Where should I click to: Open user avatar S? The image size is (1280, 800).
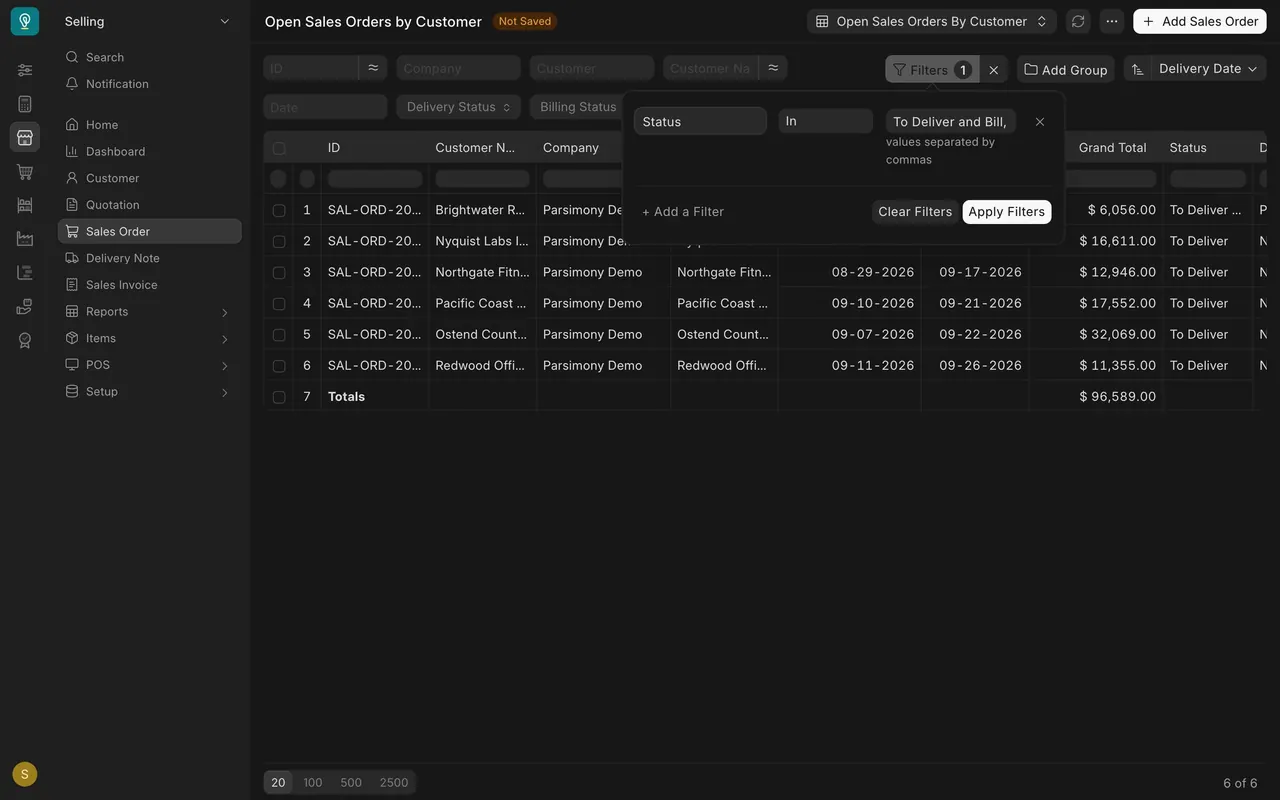[25, 774]
